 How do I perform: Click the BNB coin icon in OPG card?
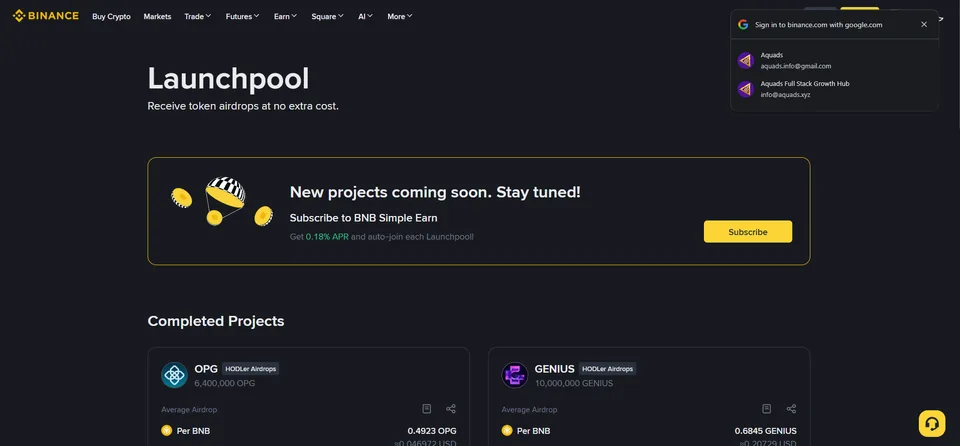167,431
